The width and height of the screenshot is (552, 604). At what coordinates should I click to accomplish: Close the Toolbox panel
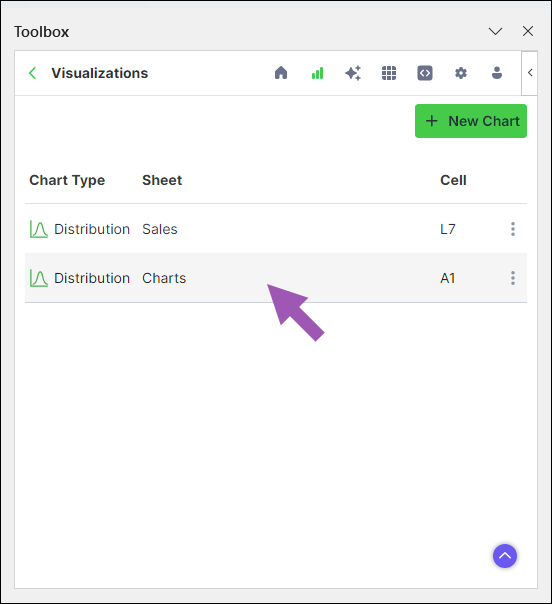tap(528, 31)
